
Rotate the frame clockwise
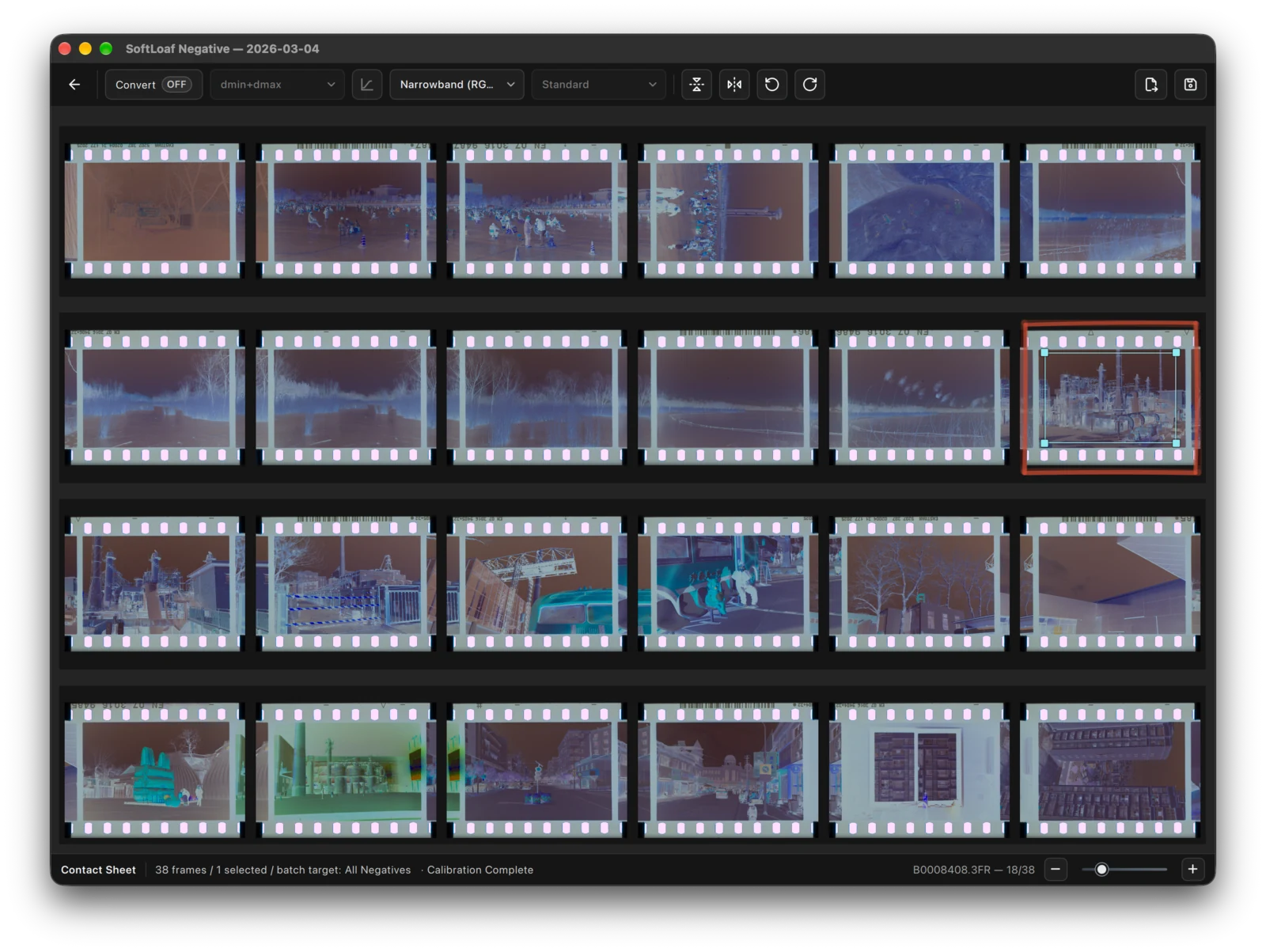(809, 85)
